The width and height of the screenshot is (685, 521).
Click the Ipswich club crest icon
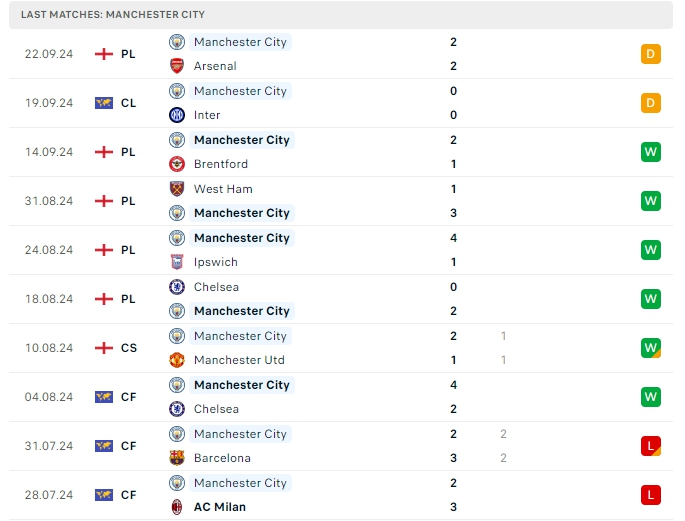[x=177, y=262]
